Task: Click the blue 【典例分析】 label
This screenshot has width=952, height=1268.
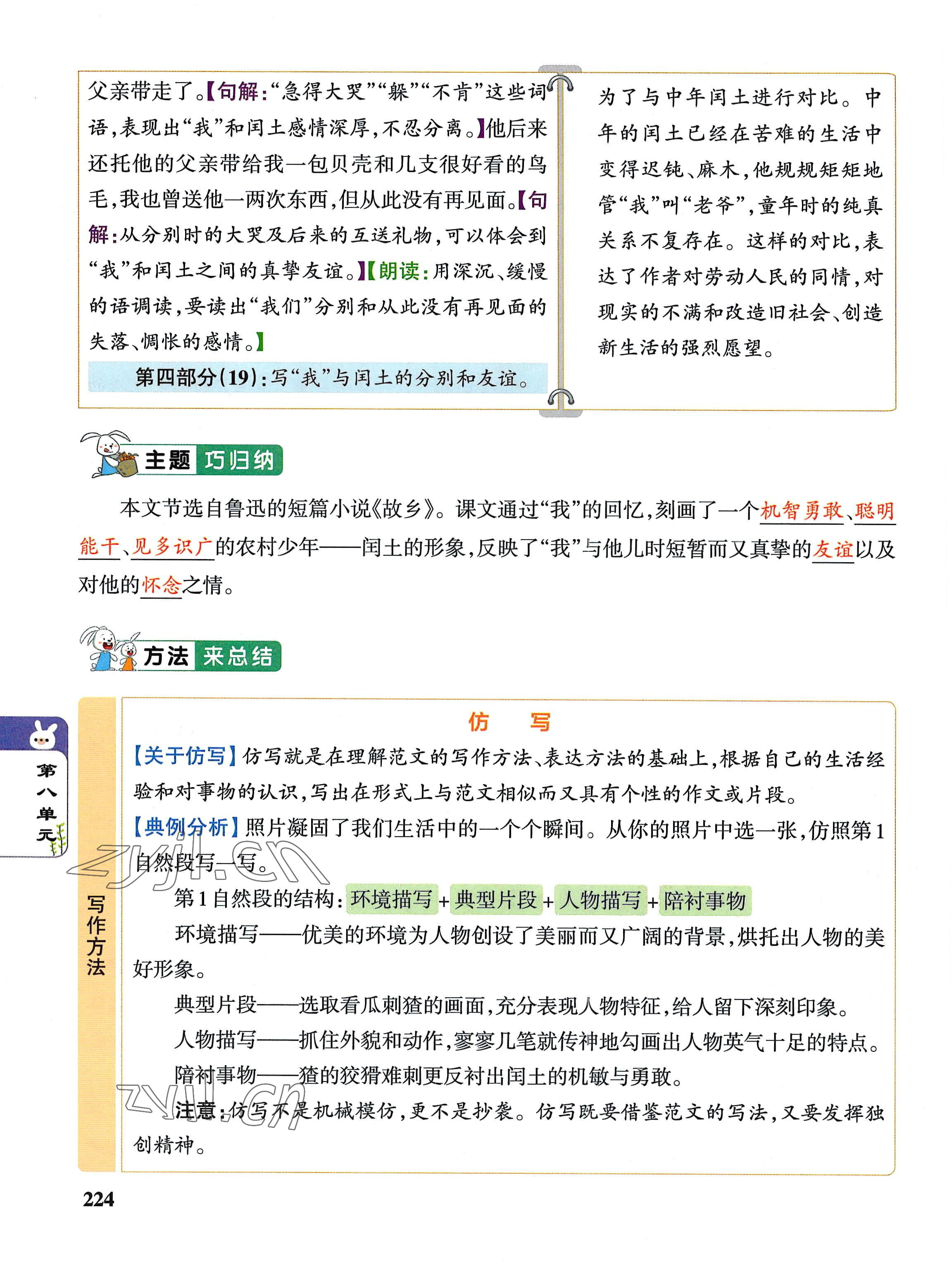Action: [186, 828]
